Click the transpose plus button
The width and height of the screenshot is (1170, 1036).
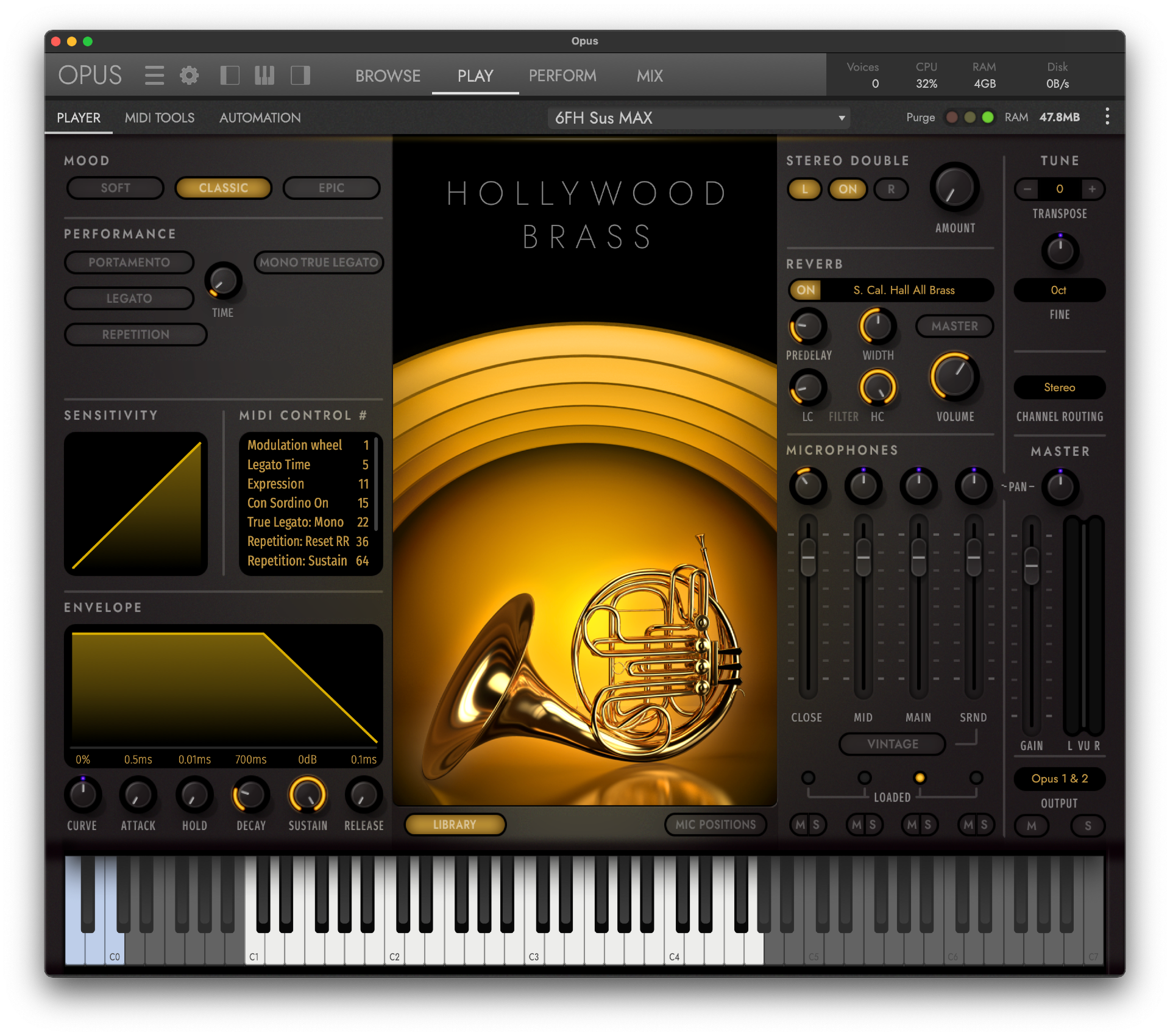point(1092,189)
